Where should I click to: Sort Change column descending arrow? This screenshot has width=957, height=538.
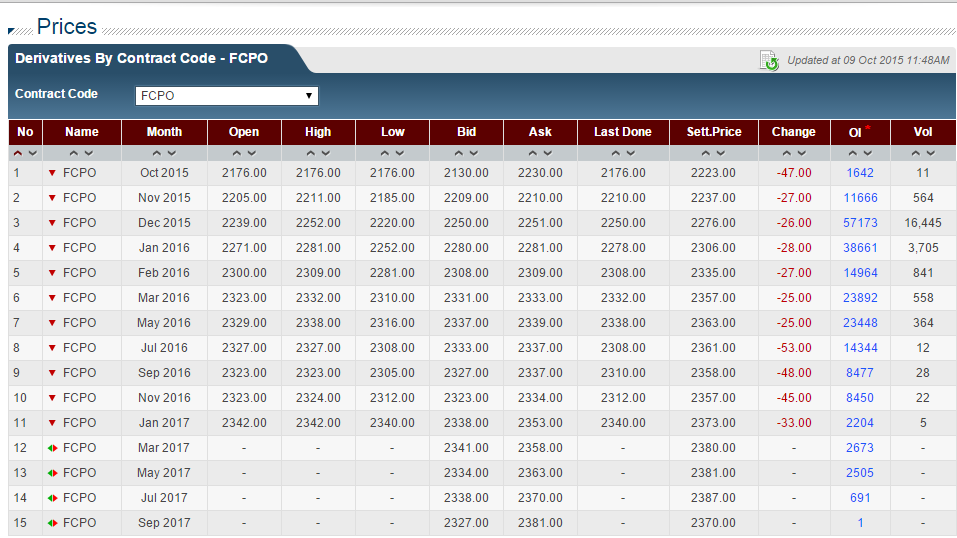click(x=802, y=153)
